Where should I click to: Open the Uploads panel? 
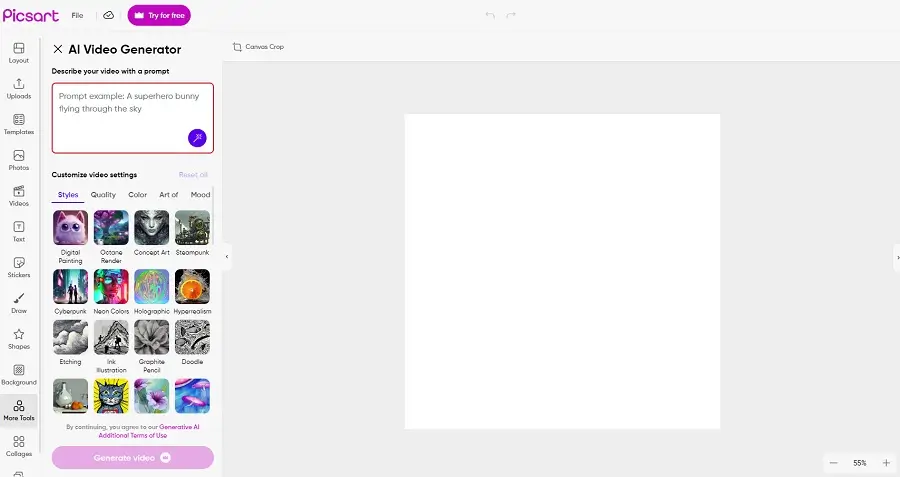tap(19, 89)
